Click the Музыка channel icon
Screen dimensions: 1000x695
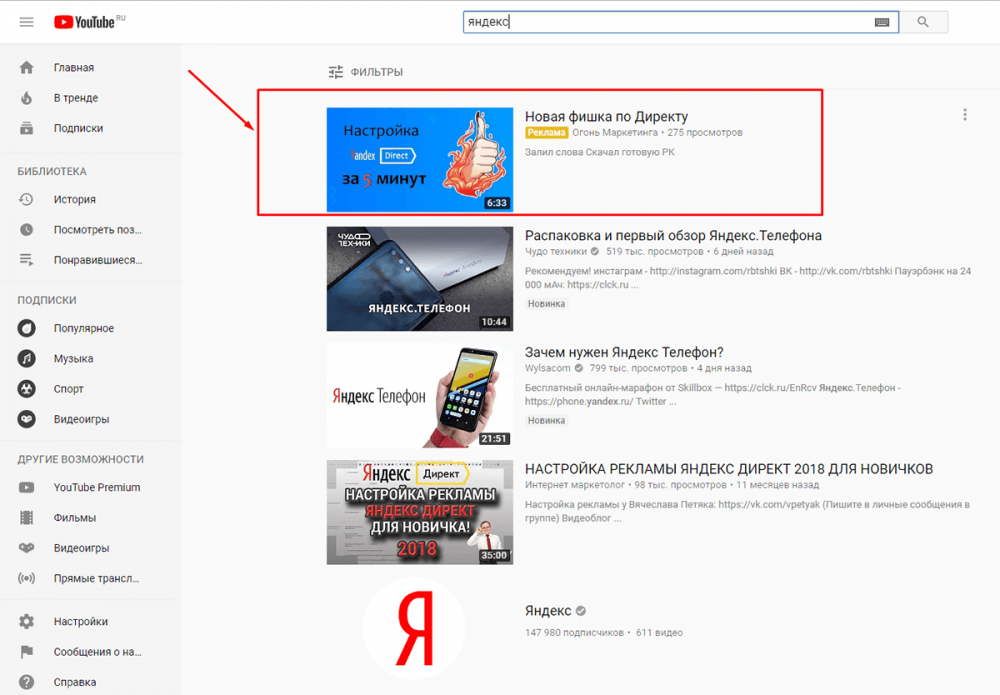pos(26,358)
